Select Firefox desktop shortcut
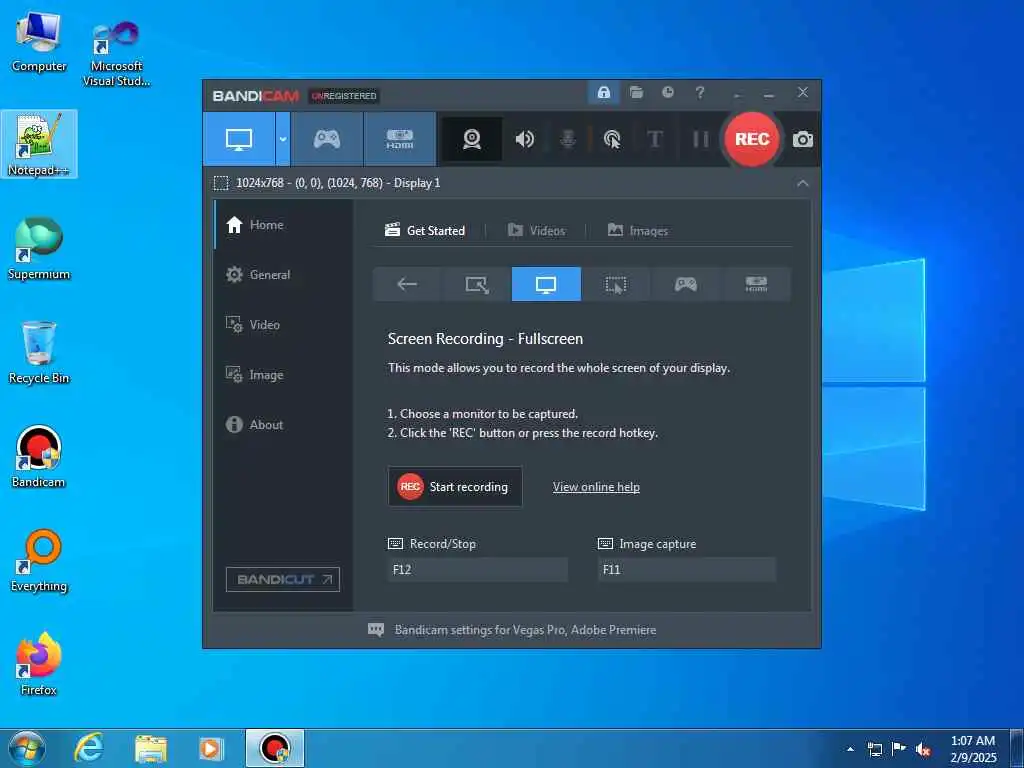 [39, 664]
